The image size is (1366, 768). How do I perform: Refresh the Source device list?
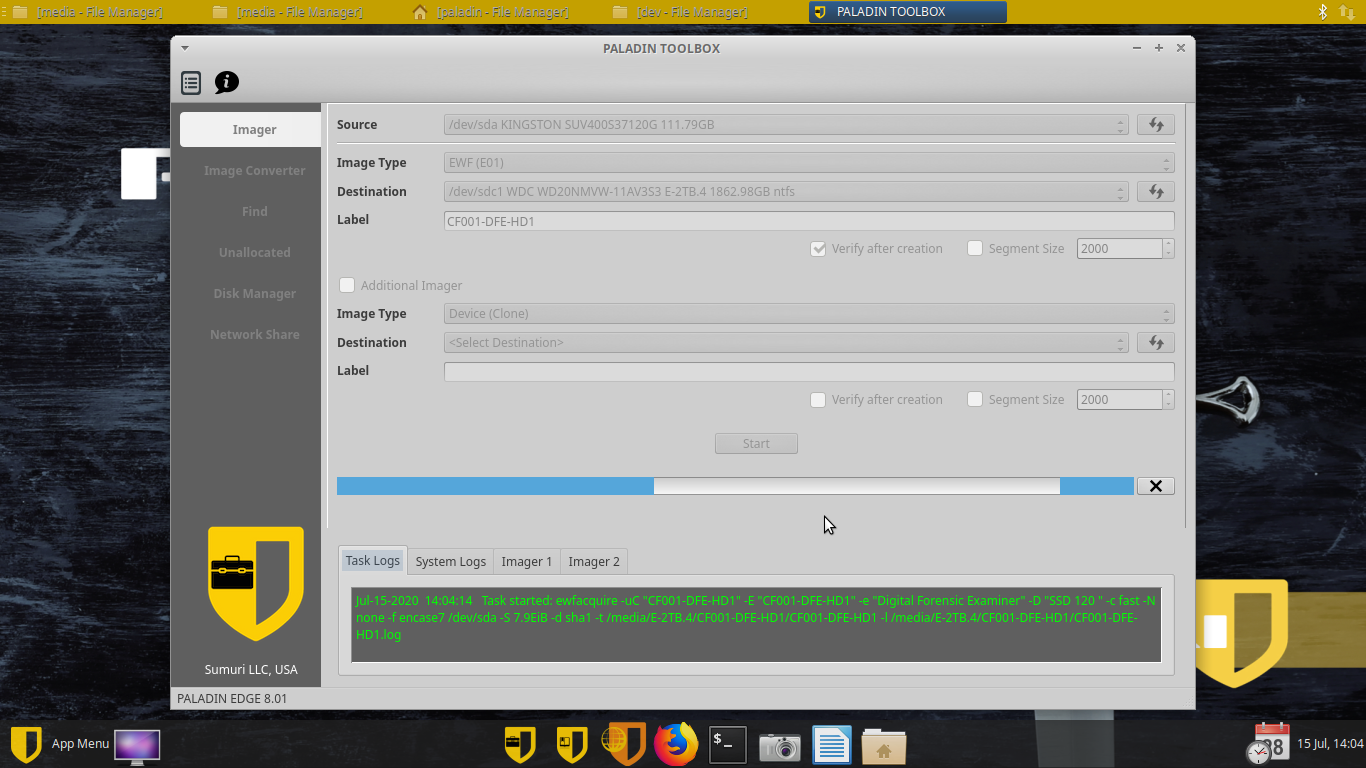pos(1155,124)
